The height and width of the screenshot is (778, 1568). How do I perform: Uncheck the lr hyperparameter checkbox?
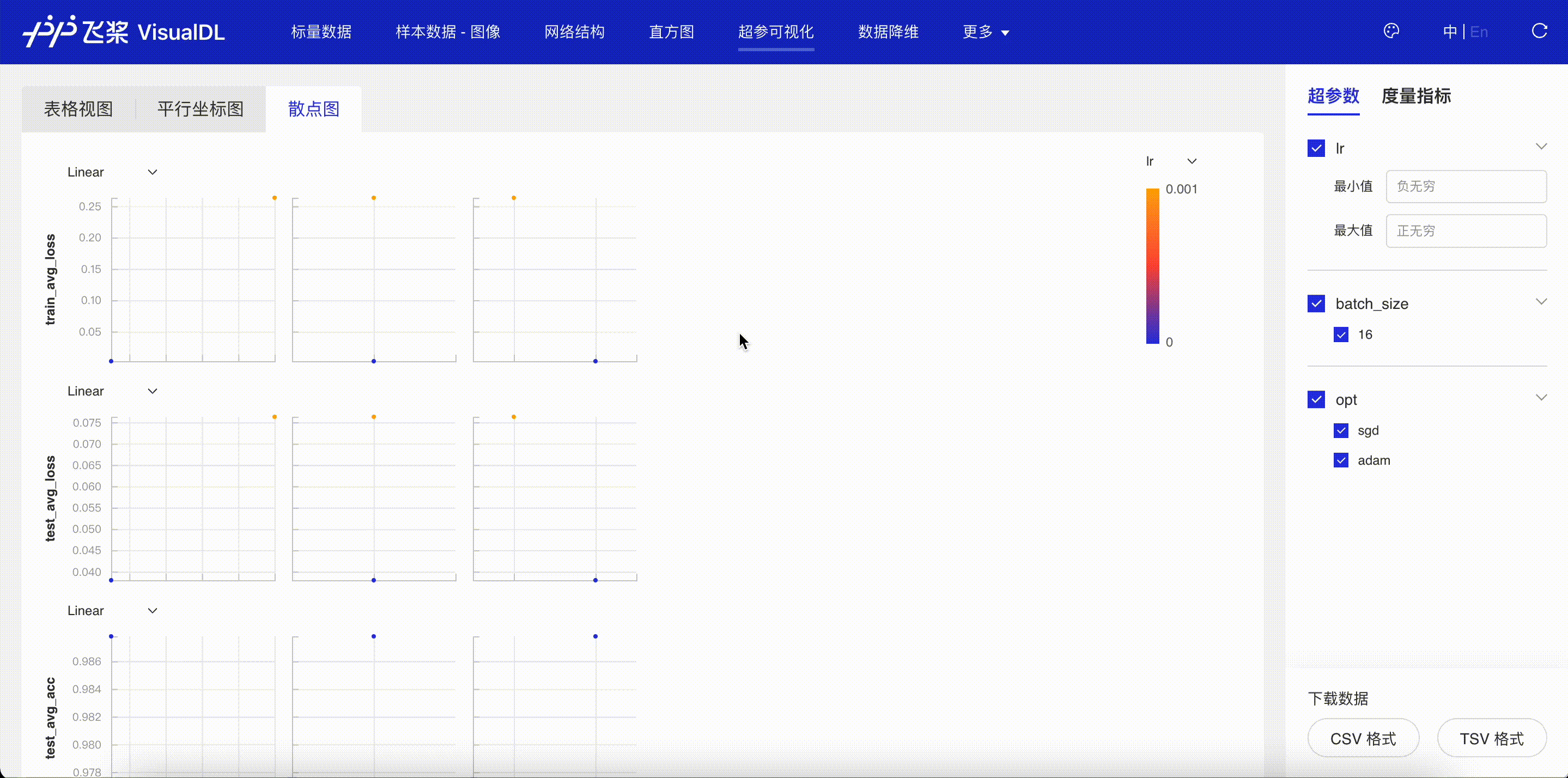pos(1316,149)
